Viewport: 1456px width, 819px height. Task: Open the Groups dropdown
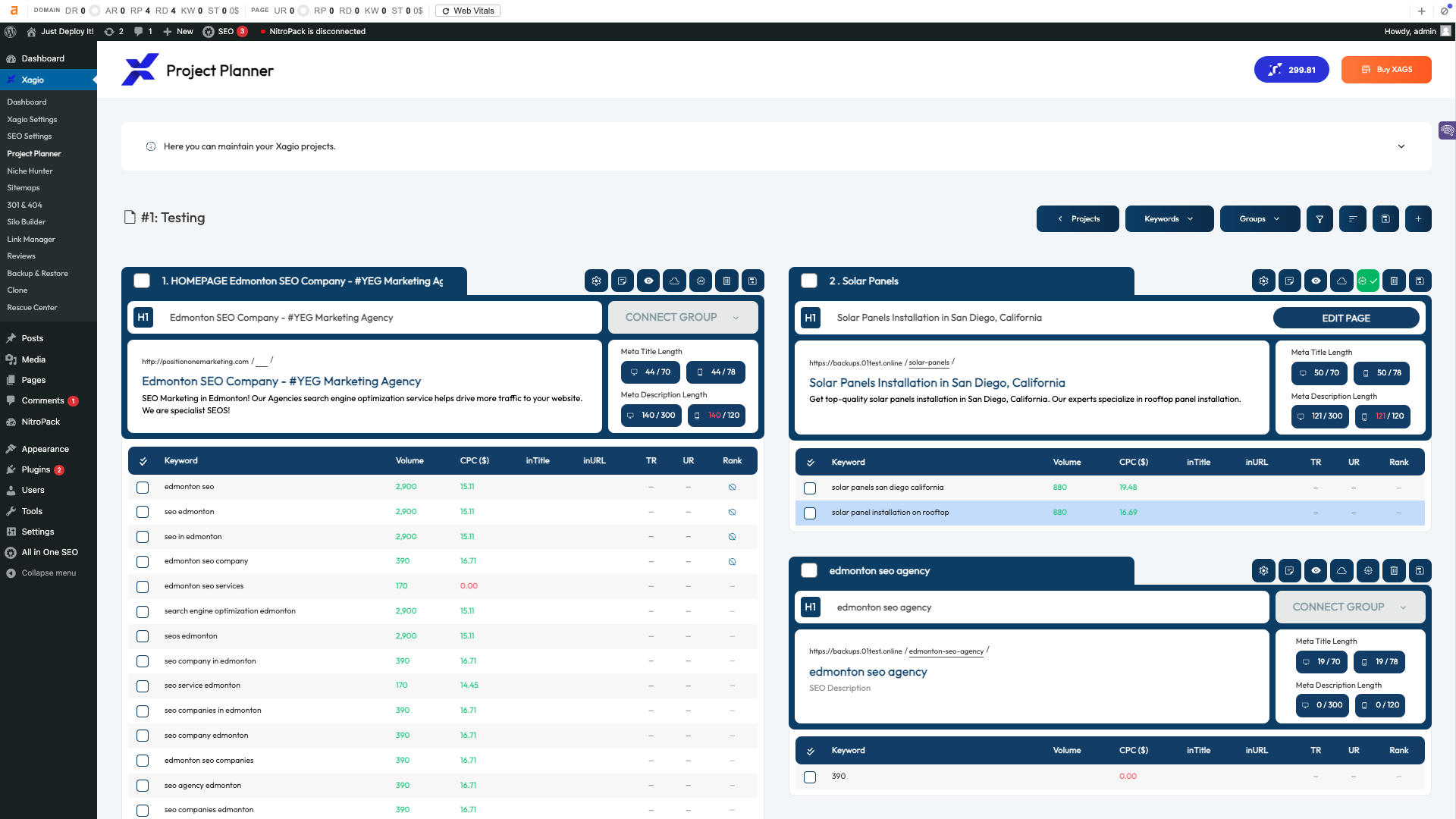coord(1260,218)
